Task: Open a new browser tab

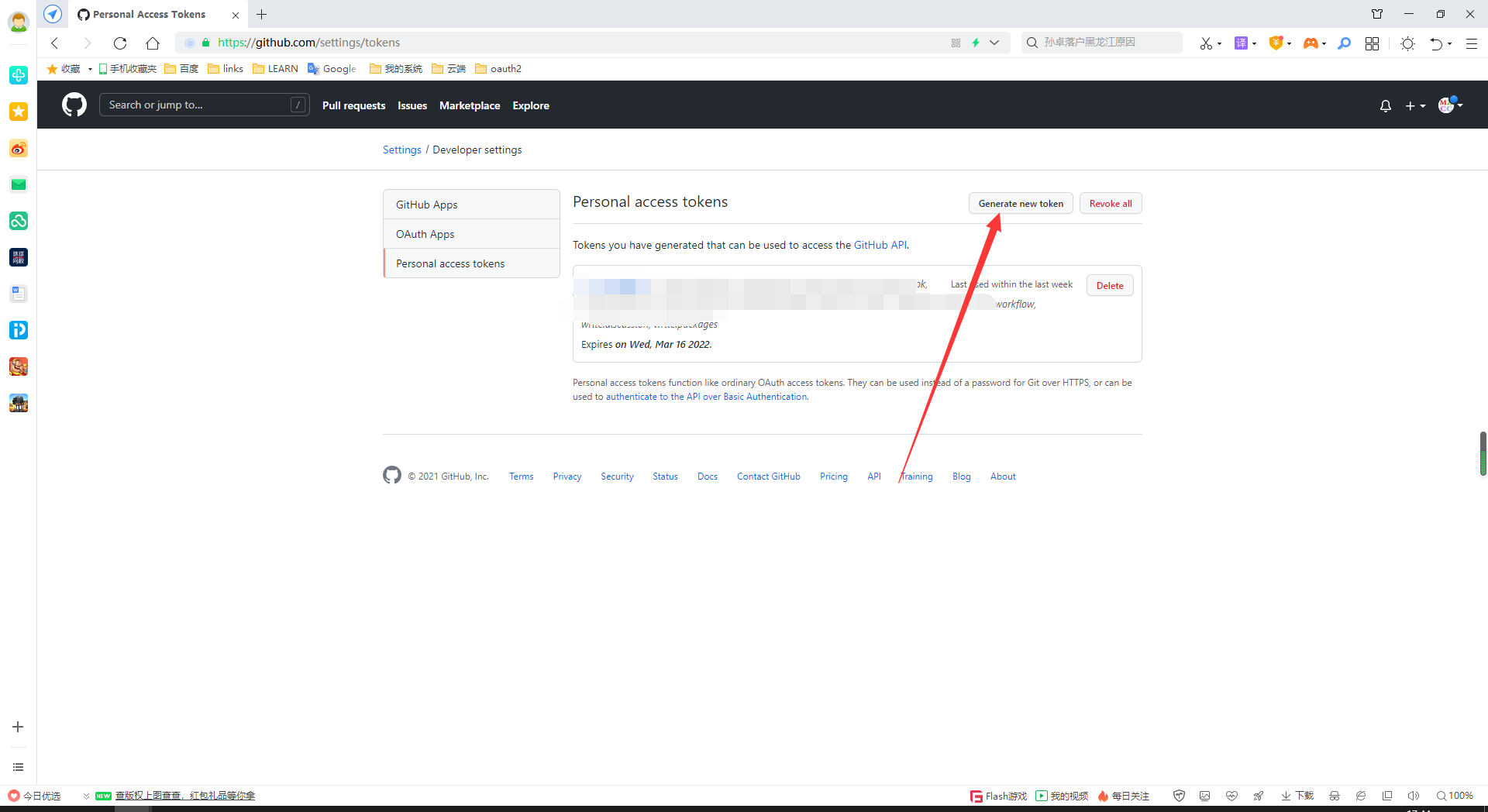Action: point(262,14)
